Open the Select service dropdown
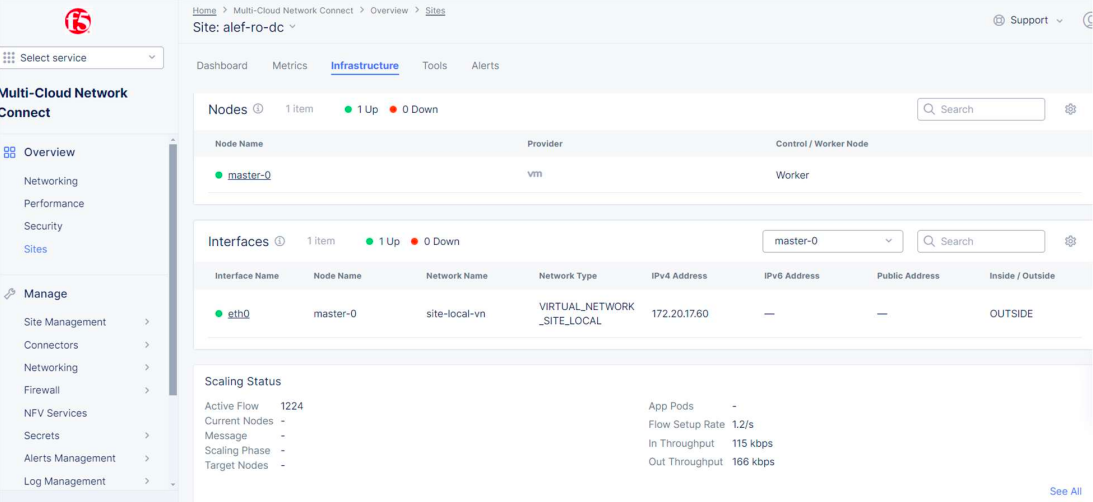 [x=82, y=58]
